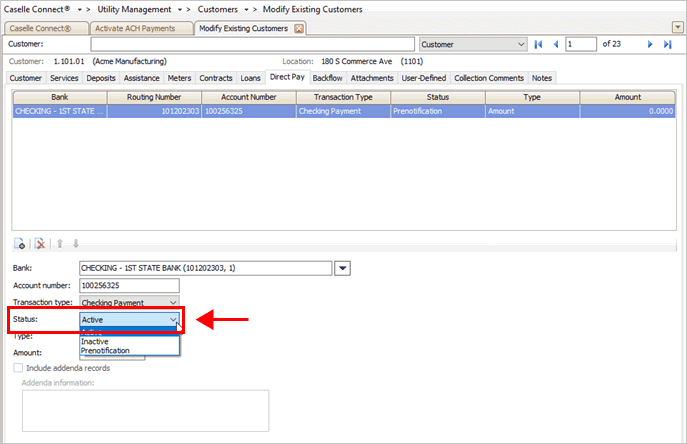This screenshot has height=444, width=687.
Task: Open the Bank lookup dropdown button
Action: [342, 267]
